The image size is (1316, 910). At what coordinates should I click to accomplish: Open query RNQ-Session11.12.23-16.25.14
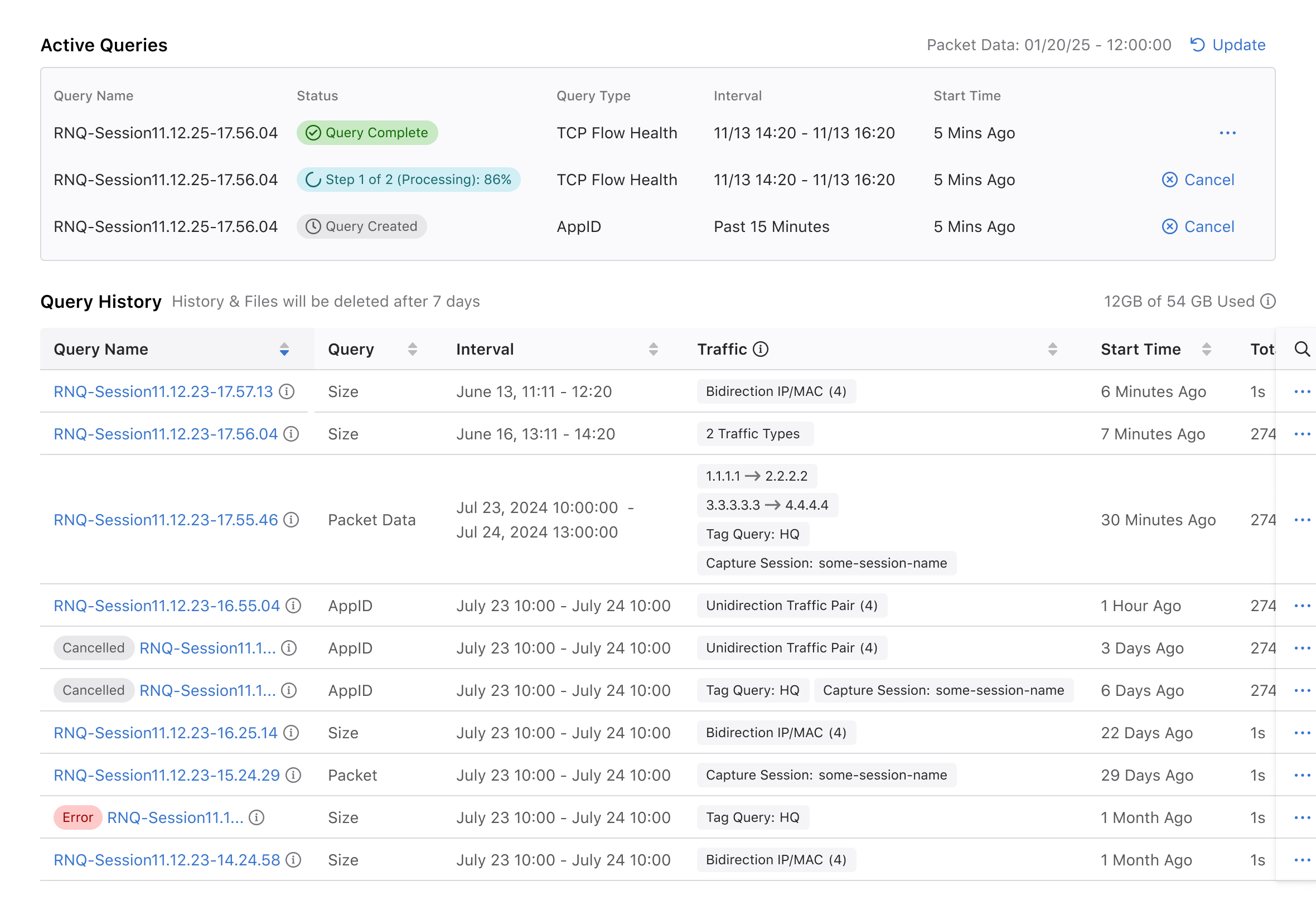[x=166, y=733]
